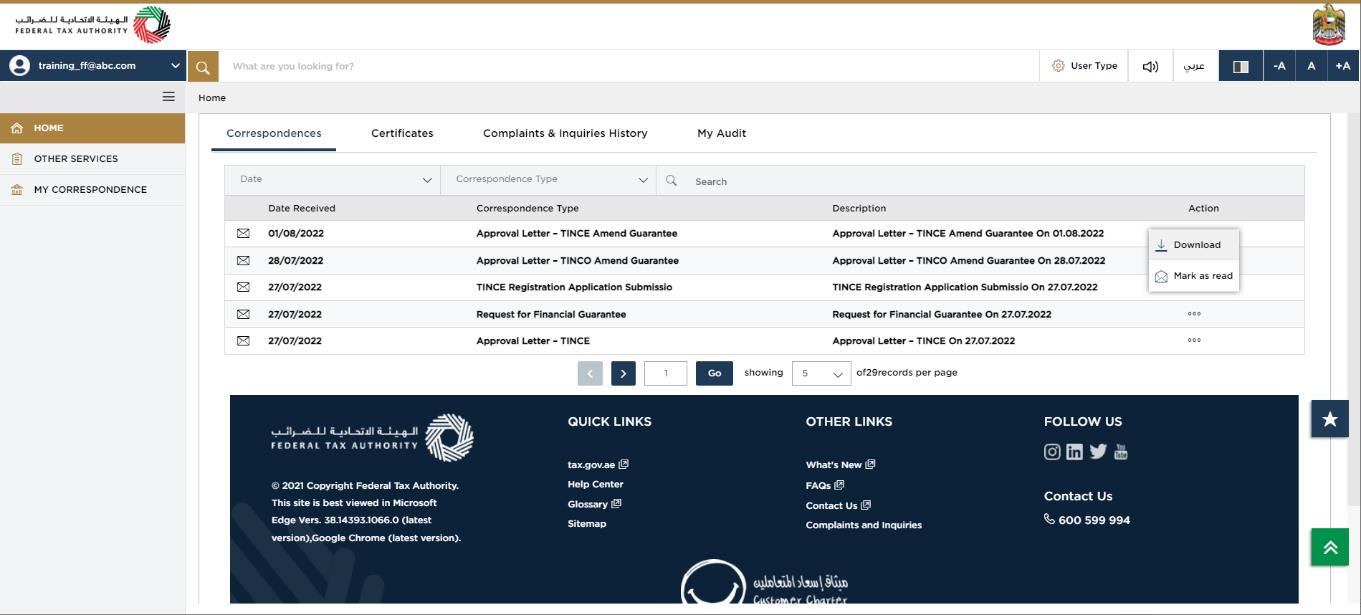Click the green back-to-top arrows button
Viewport: 1361px width, 615px height.
point(1330,547)
